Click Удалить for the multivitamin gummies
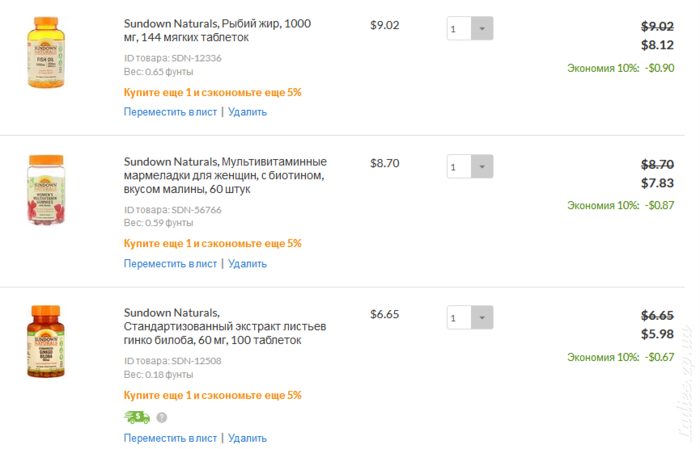 point(247,264)
